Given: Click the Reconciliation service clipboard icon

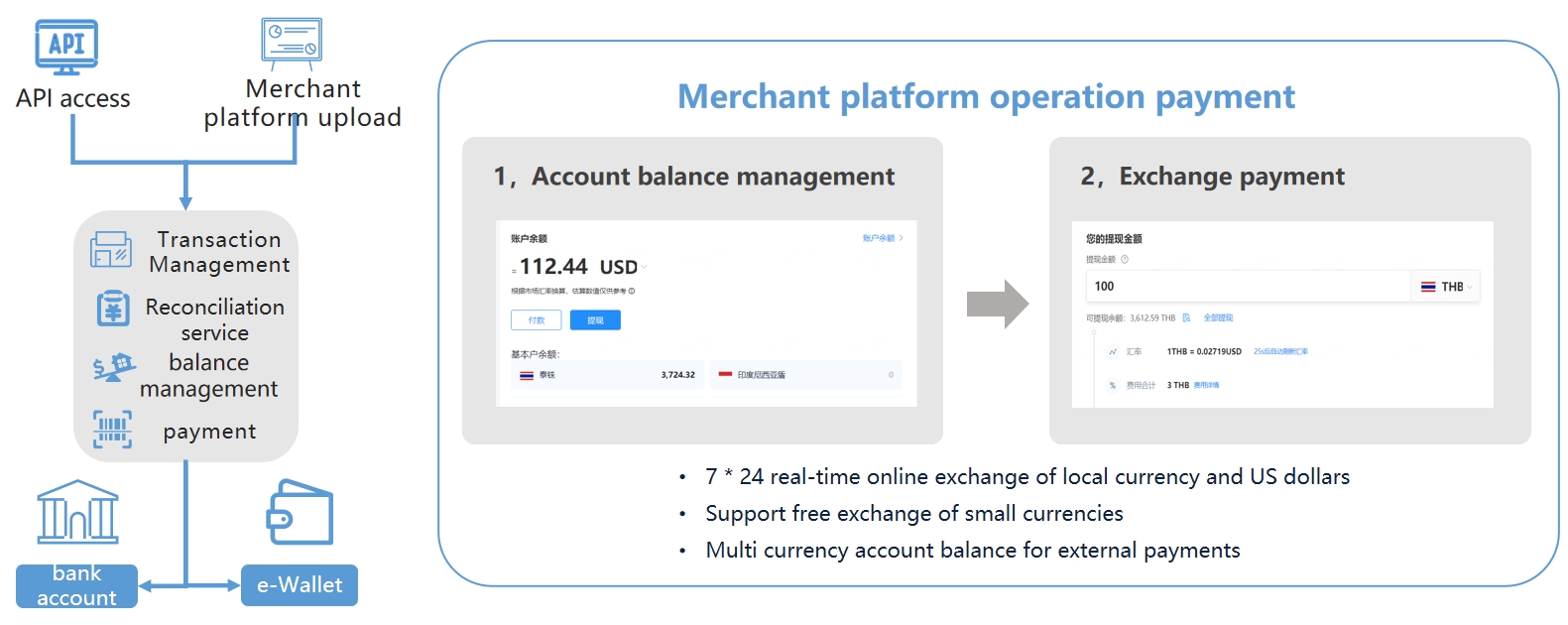Looking at the screenshot, I should (112, 309).
